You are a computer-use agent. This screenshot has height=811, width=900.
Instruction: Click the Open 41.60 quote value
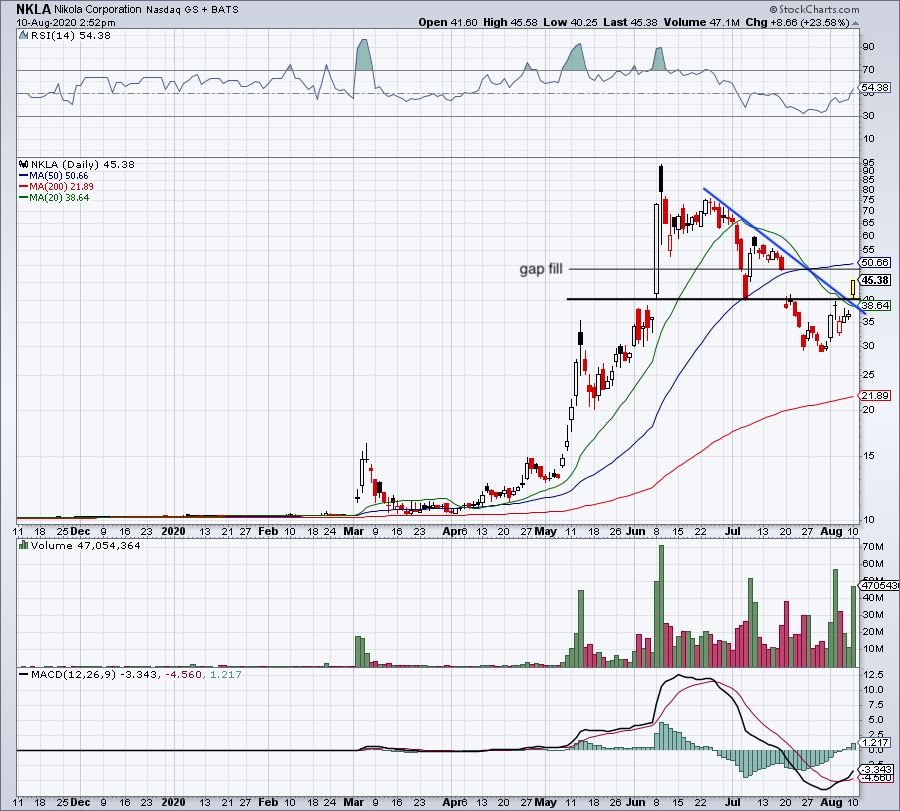point(448,22)
